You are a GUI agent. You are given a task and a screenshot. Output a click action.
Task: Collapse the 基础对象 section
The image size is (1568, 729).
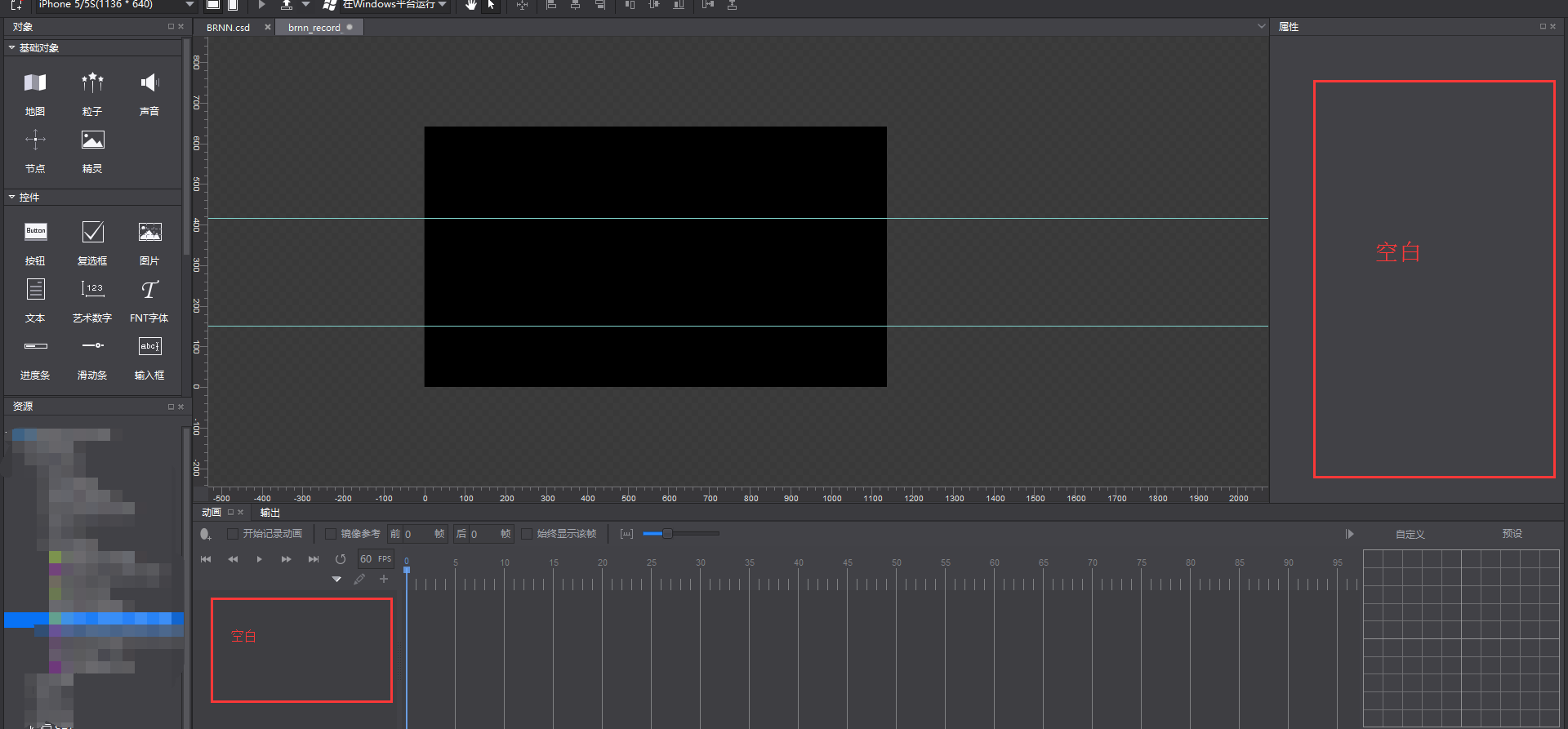[x=11, y=48]
